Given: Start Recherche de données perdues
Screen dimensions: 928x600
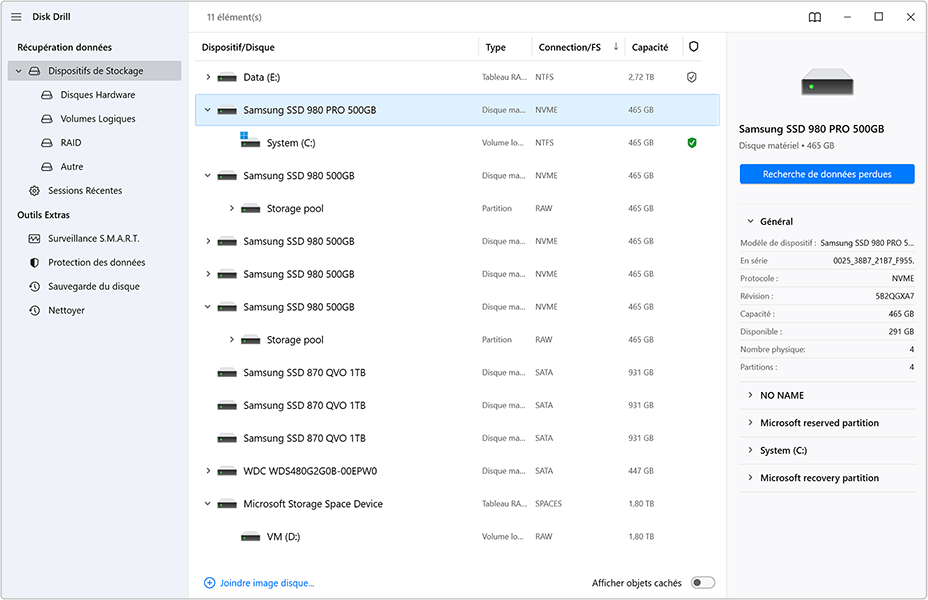Looking at the screenshot, I should (x=827, y=174).
